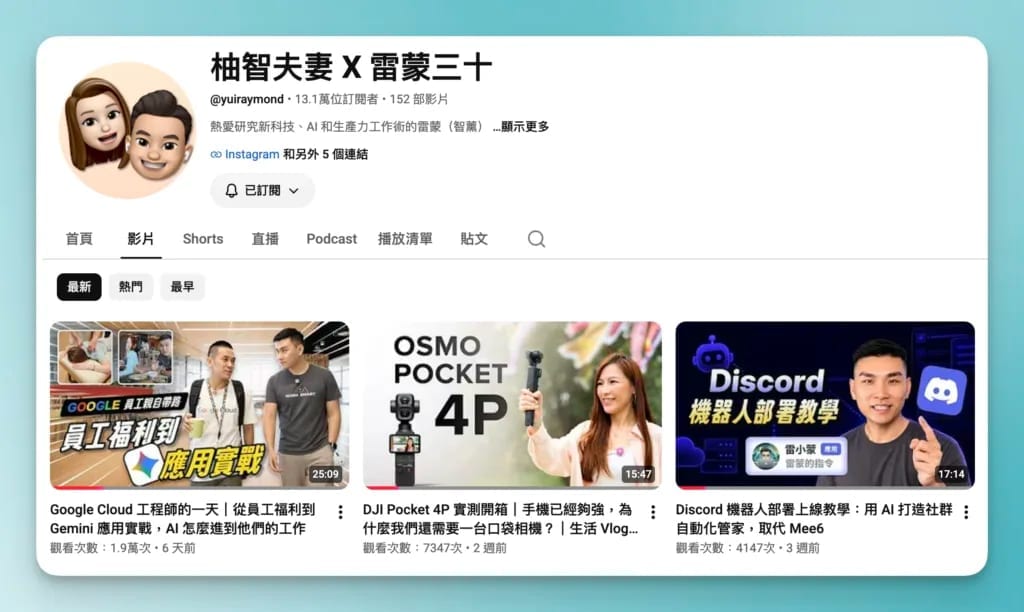Click 觀看次數：1.9萬次・6 天前 text
Viewport: 1024px width, 612px height.
coord(123,548)
